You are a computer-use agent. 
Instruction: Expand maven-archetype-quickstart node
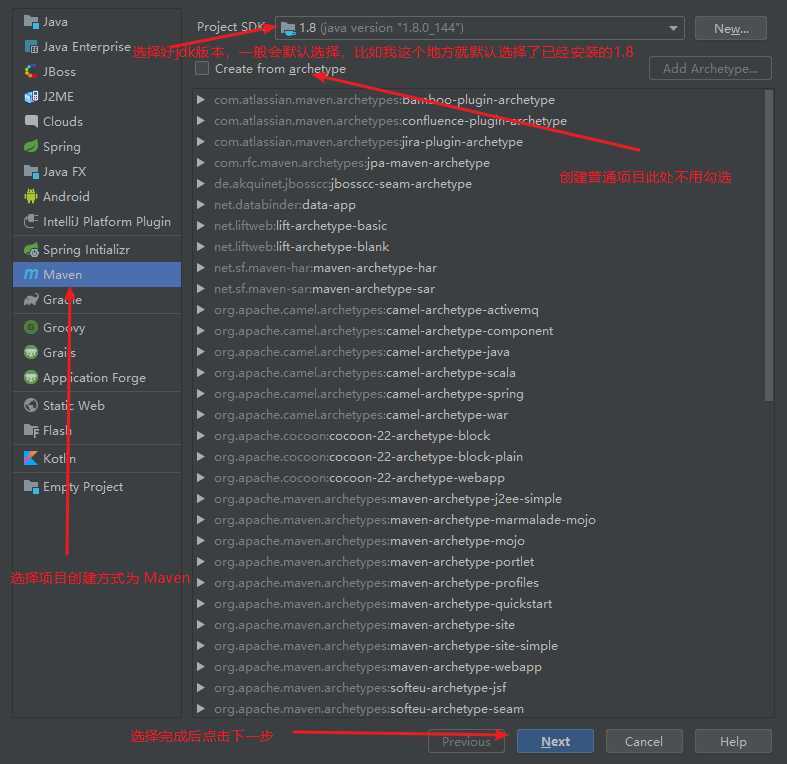(201, 604)
